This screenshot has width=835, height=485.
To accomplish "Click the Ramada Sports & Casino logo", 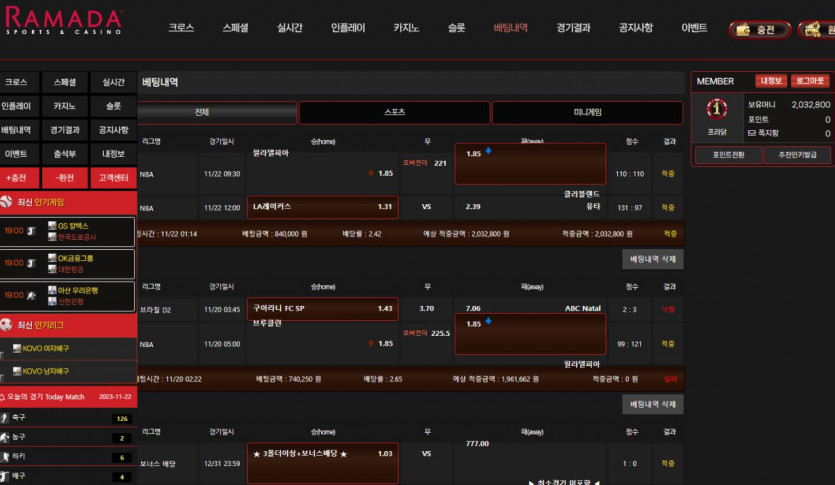I will (x=64, y=21).
